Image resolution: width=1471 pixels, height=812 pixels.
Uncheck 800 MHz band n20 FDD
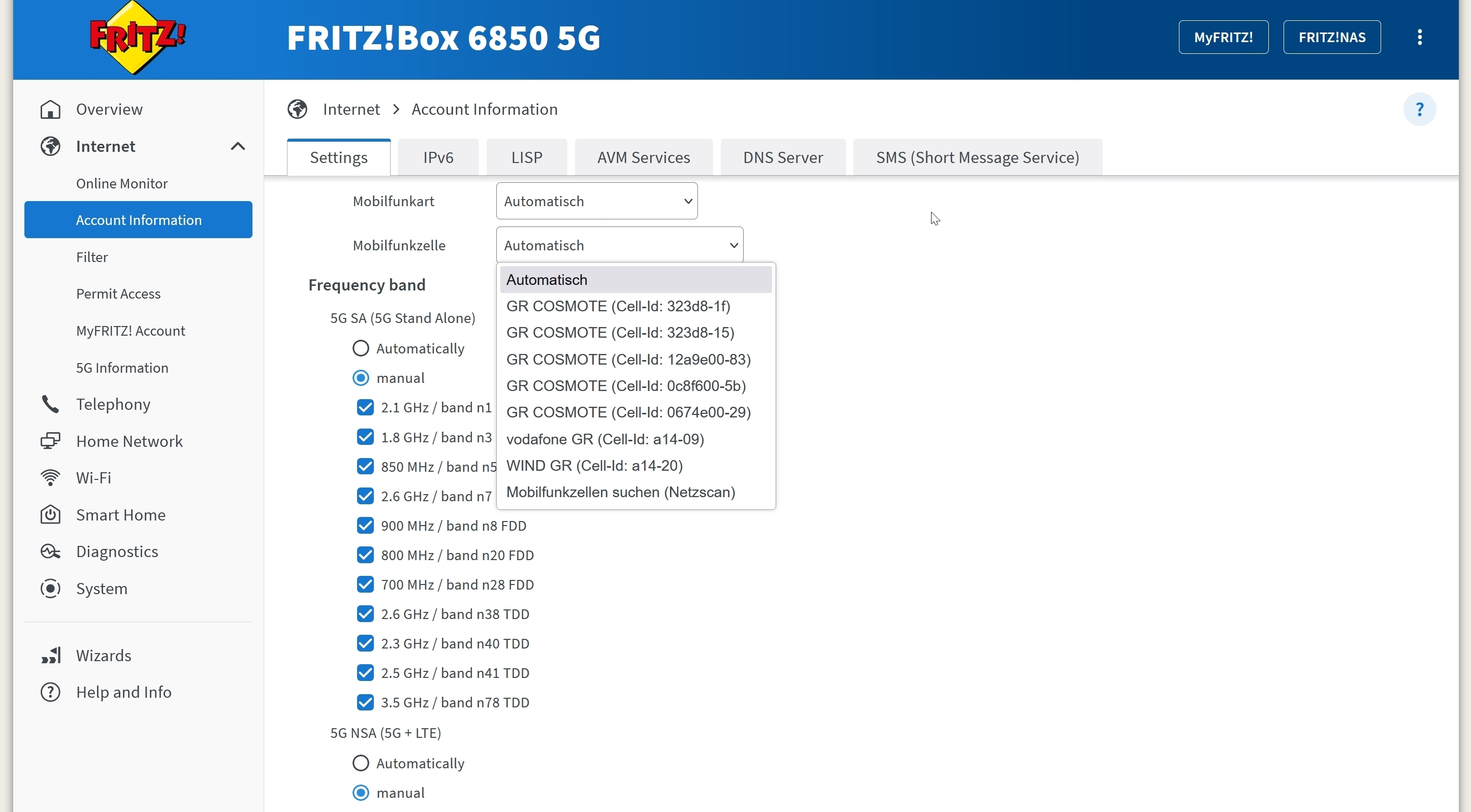coord(365,555)
